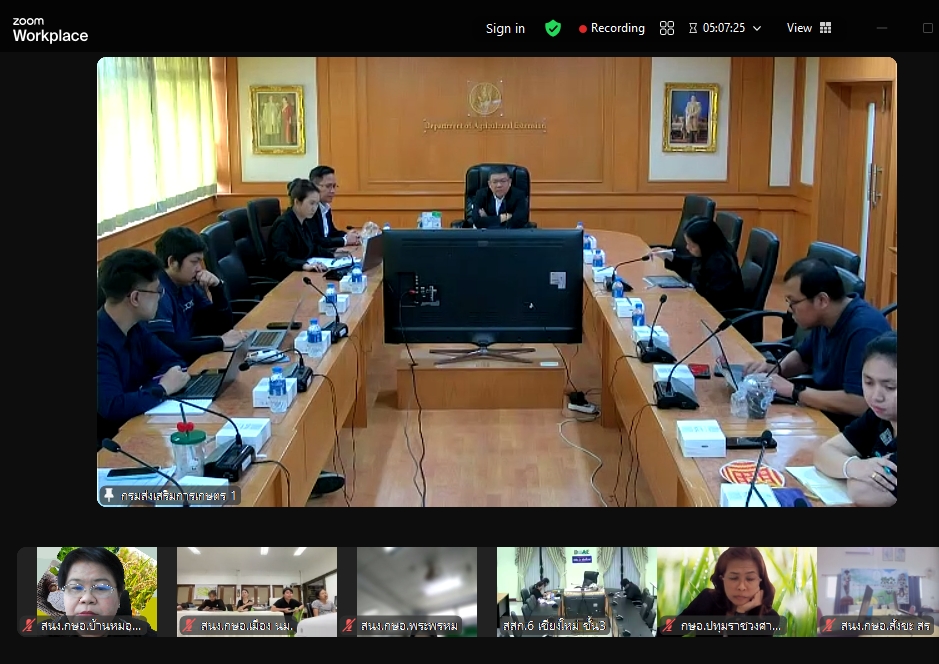This screenshot has height=664, width=939.
Task: Click the green encryption shield icon
Action: point(553,28)
